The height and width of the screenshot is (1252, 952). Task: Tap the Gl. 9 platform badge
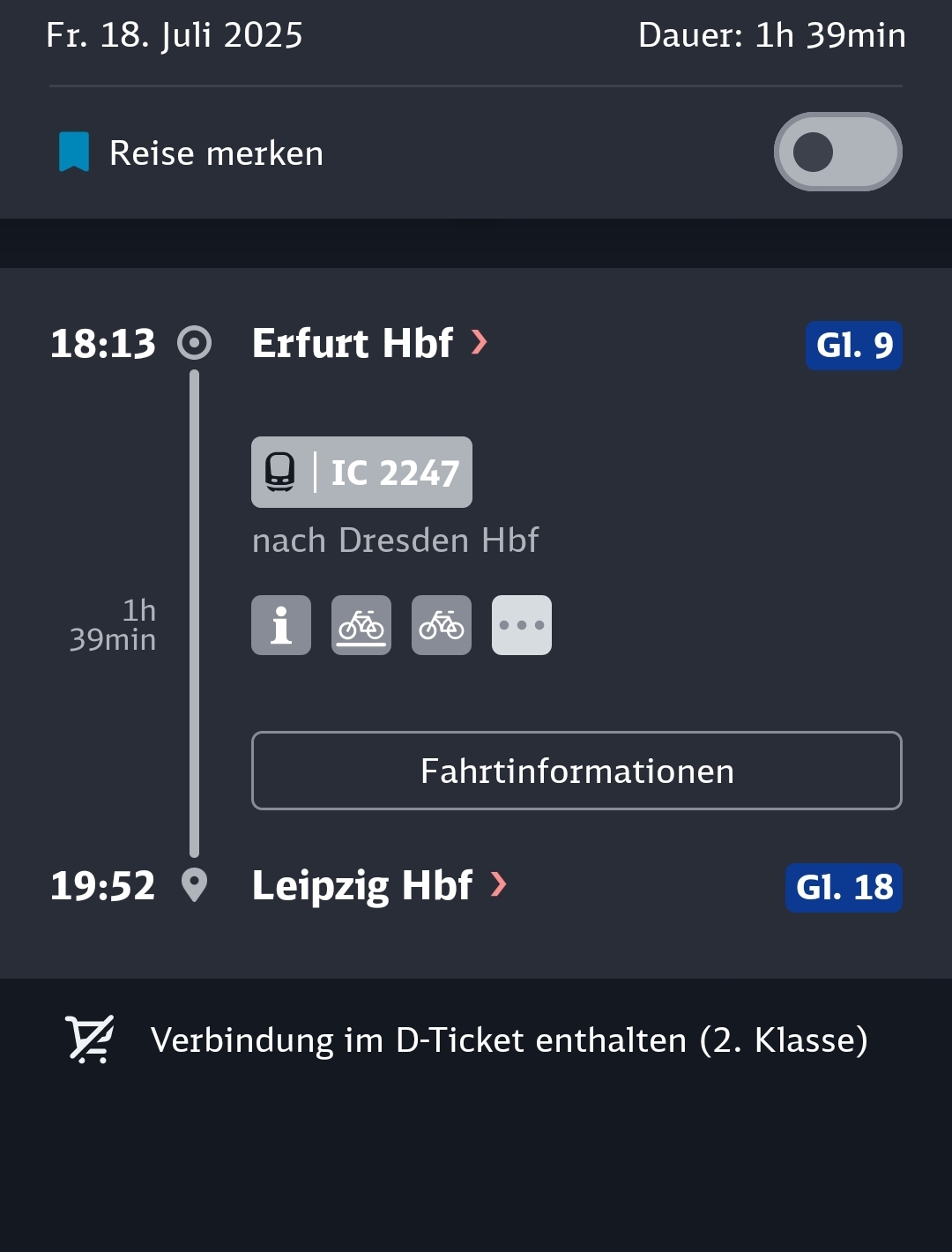(854, 345)
